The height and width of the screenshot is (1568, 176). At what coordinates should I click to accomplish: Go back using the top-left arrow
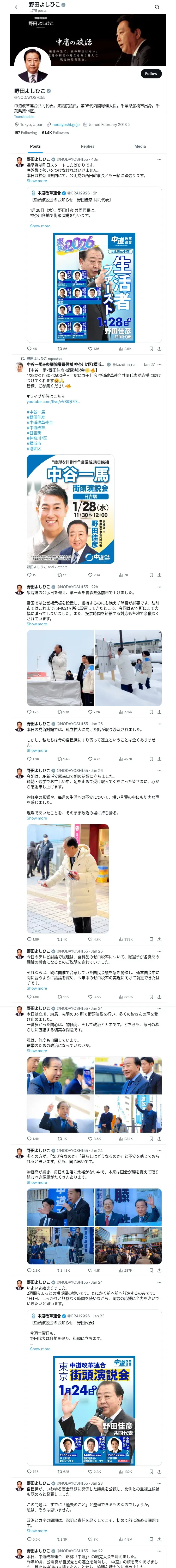[17, 7]
